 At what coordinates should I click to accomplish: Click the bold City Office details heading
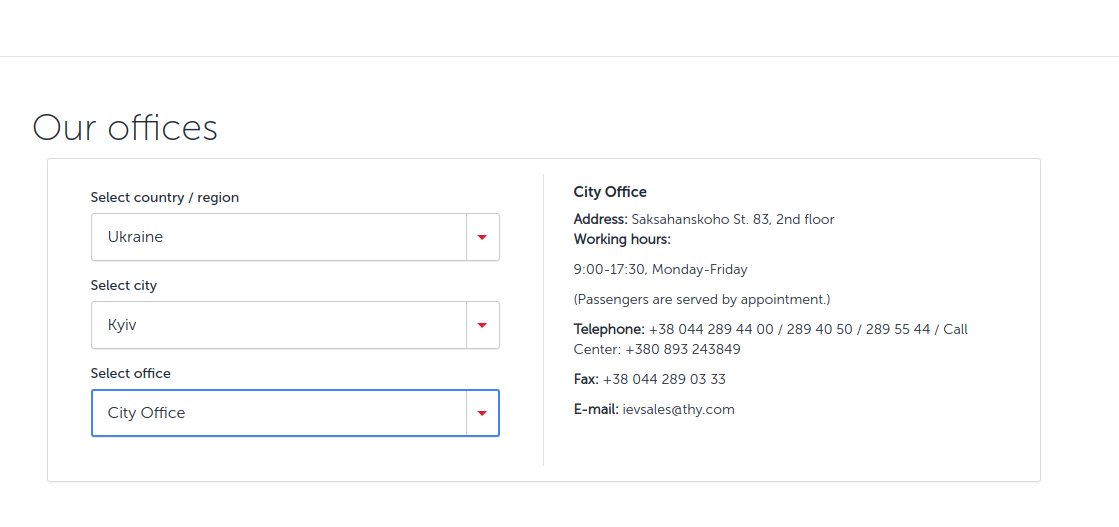click(x=610, y=192)
